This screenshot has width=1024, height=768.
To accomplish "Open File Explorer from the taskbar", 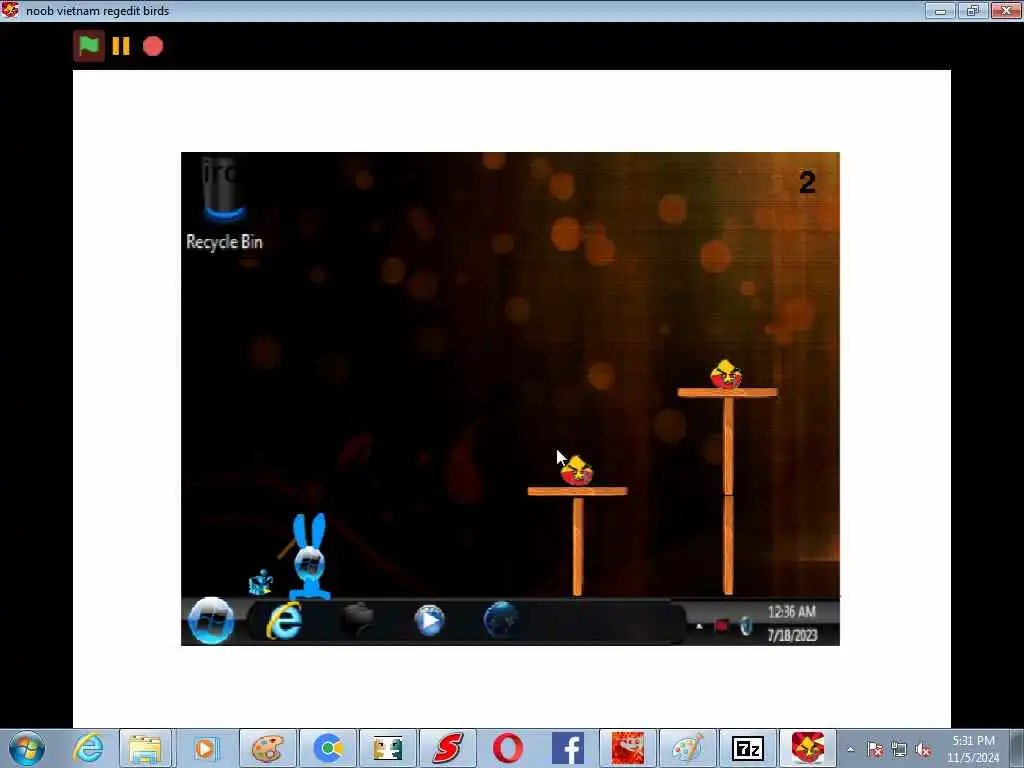I will coord(146,748).
